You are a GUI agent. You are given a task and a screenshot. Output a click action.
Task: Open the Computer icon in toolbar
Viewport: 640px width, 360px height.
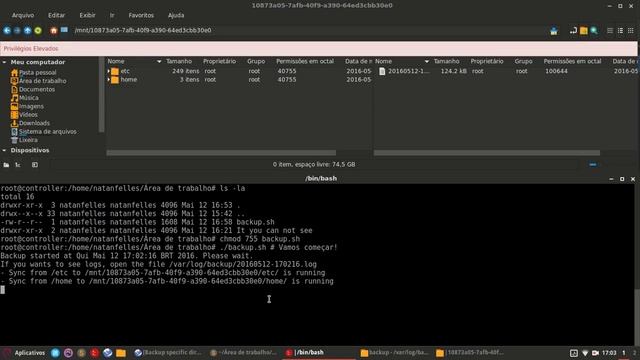[64, 30]
